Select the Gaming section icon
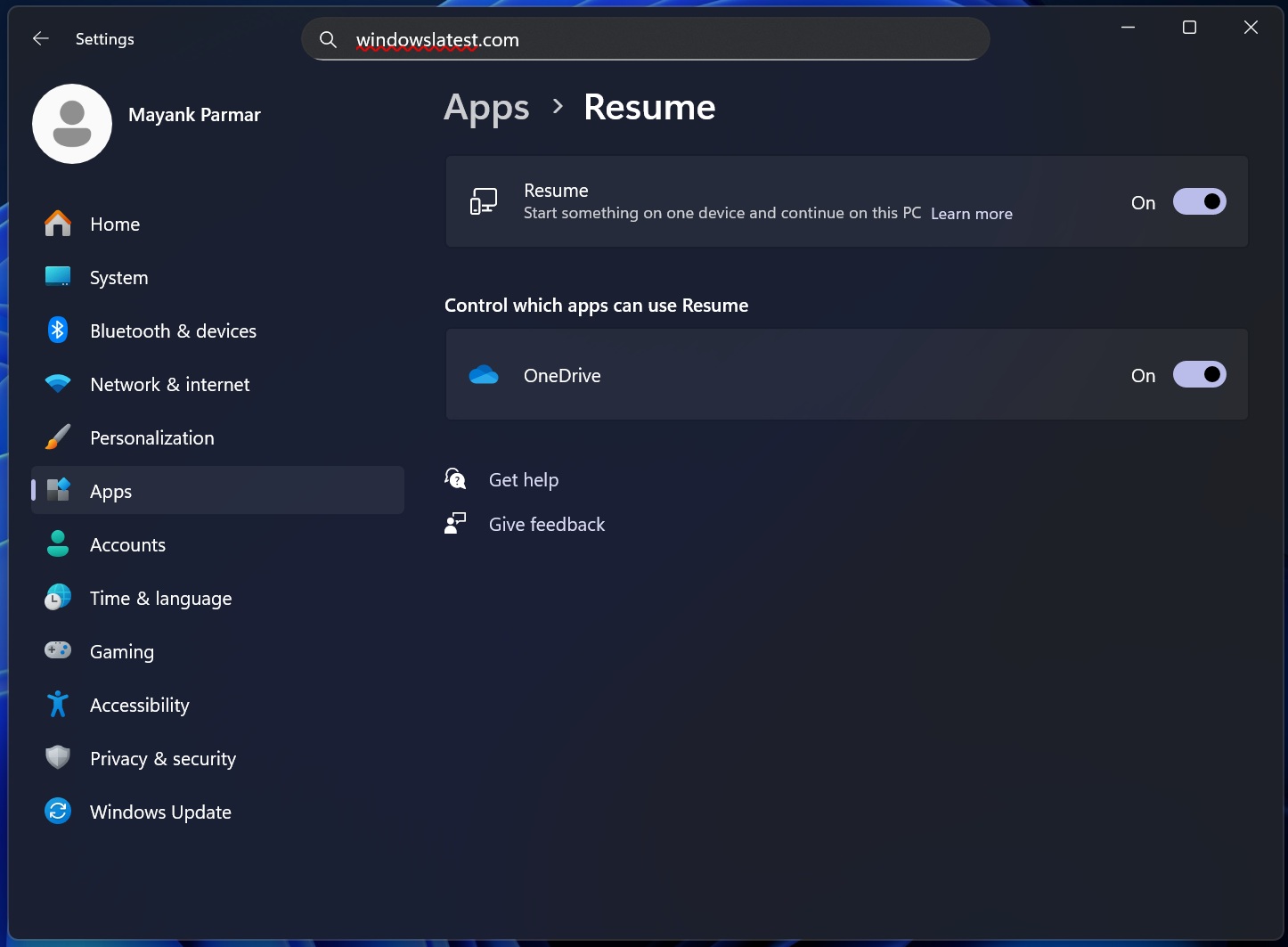Viewport: 1288px width, 947px height. click(x=57, y=651)
